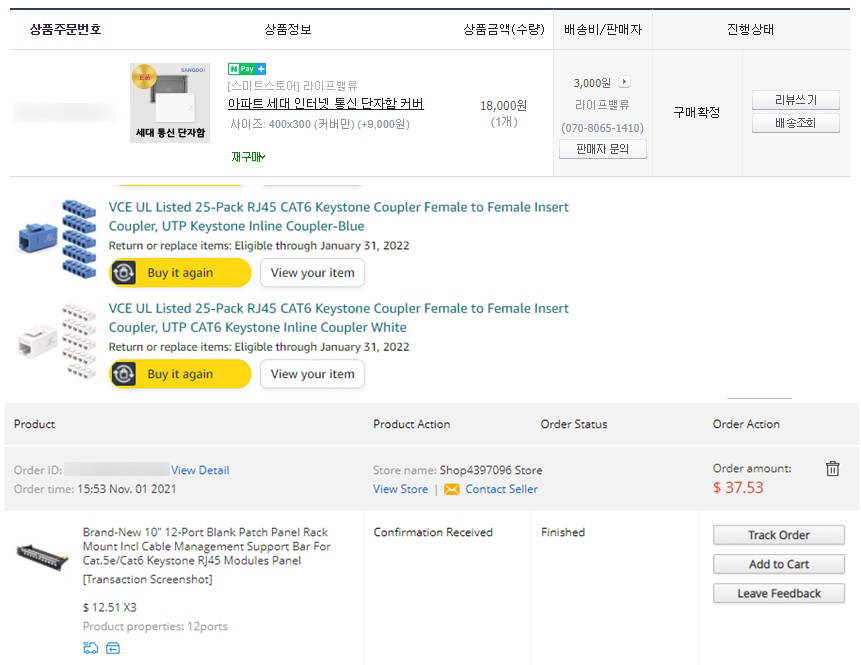Open the Transaction Screenshot link

[147, 579]
